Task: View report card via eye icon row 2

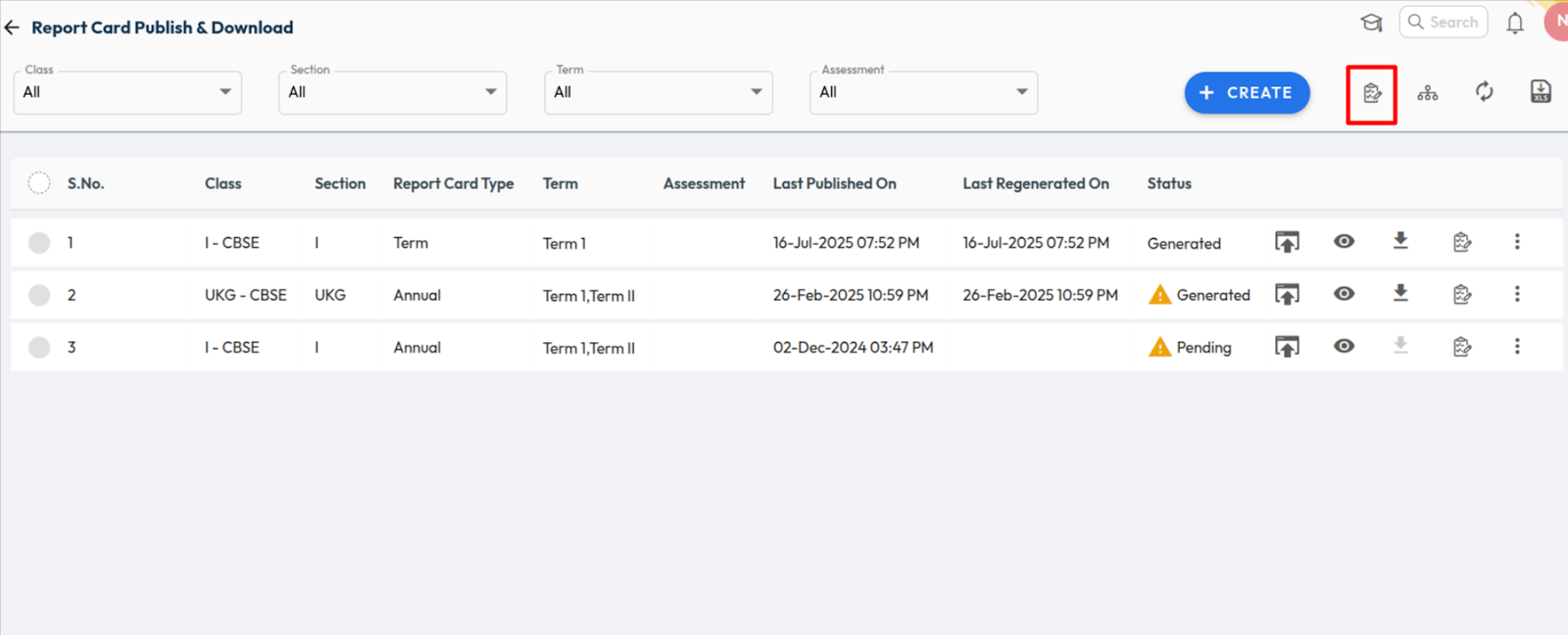Action: [x=1344, y=294]
